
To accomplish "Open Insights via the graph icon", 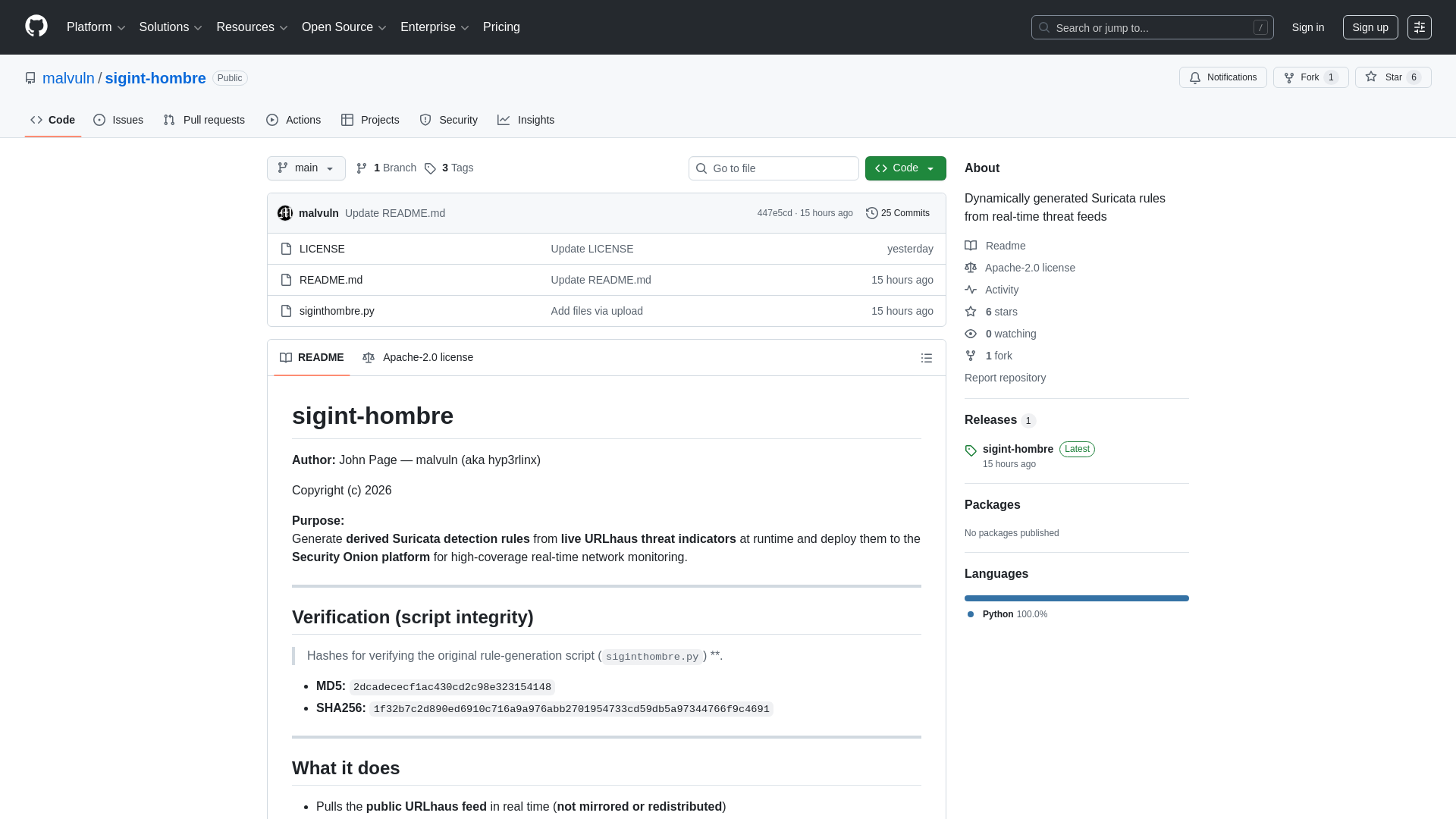I will point(504,120).
